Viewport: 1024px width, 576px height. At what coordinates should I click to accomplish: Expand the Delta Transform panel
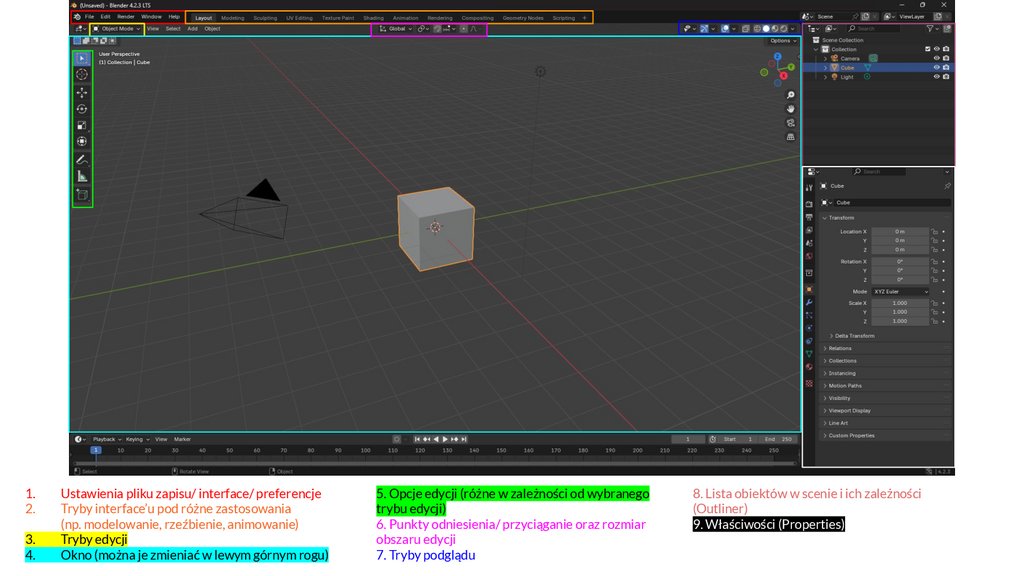[x=854, y=336]
